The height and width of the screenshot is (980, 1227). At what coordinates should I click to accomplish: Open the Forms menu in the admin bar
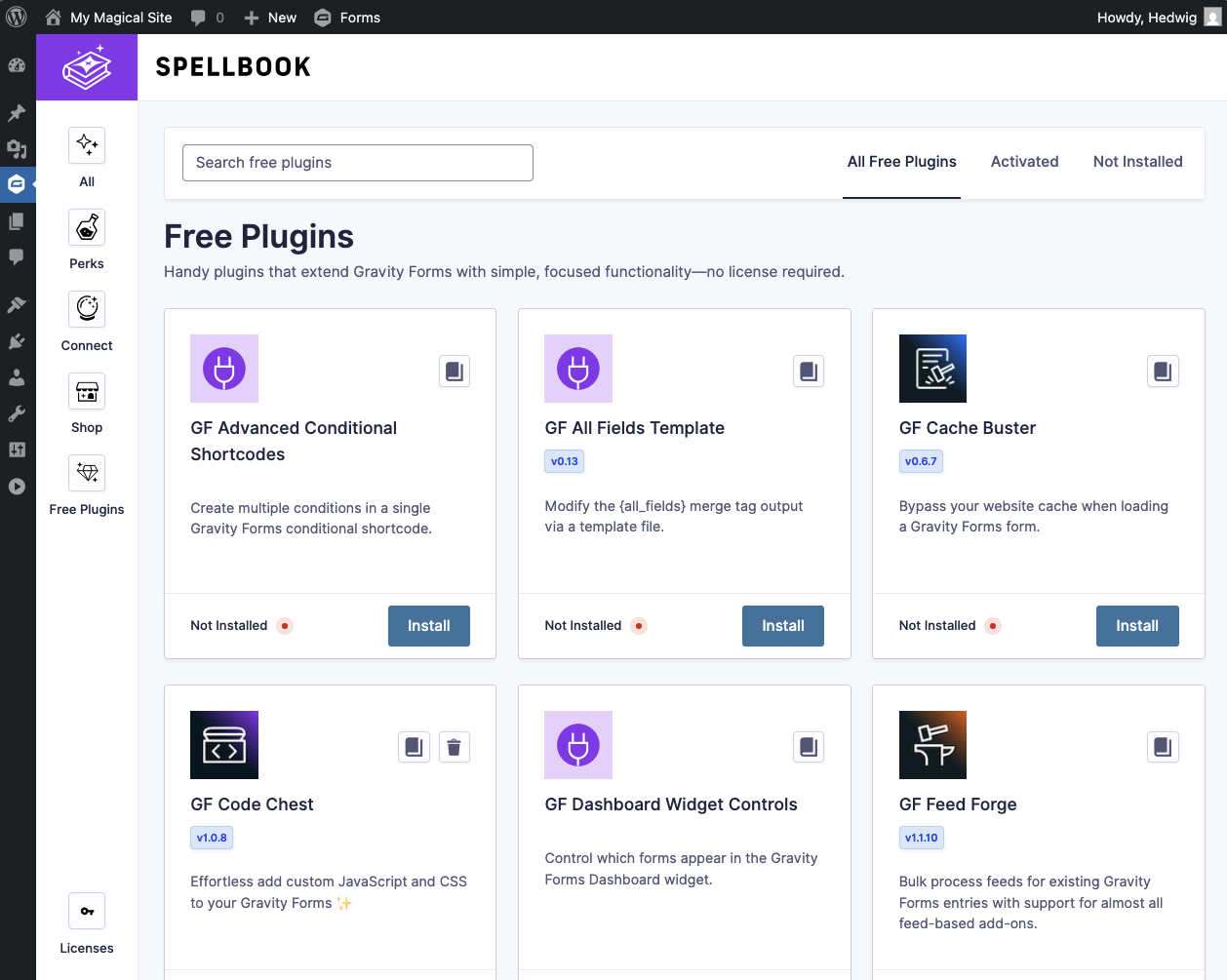coord(347,17)
